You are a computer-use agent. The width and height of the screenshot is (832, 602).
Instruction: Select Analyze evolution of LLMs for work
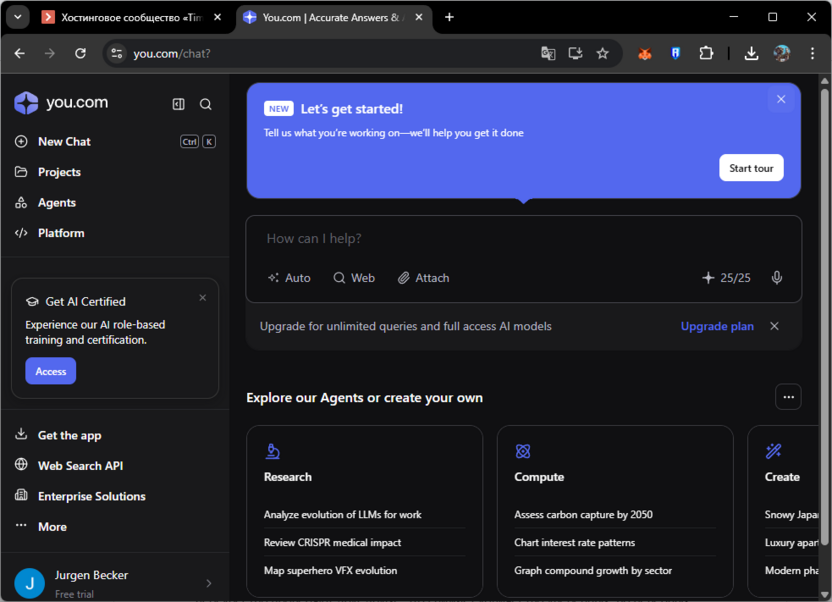point(343,514)
